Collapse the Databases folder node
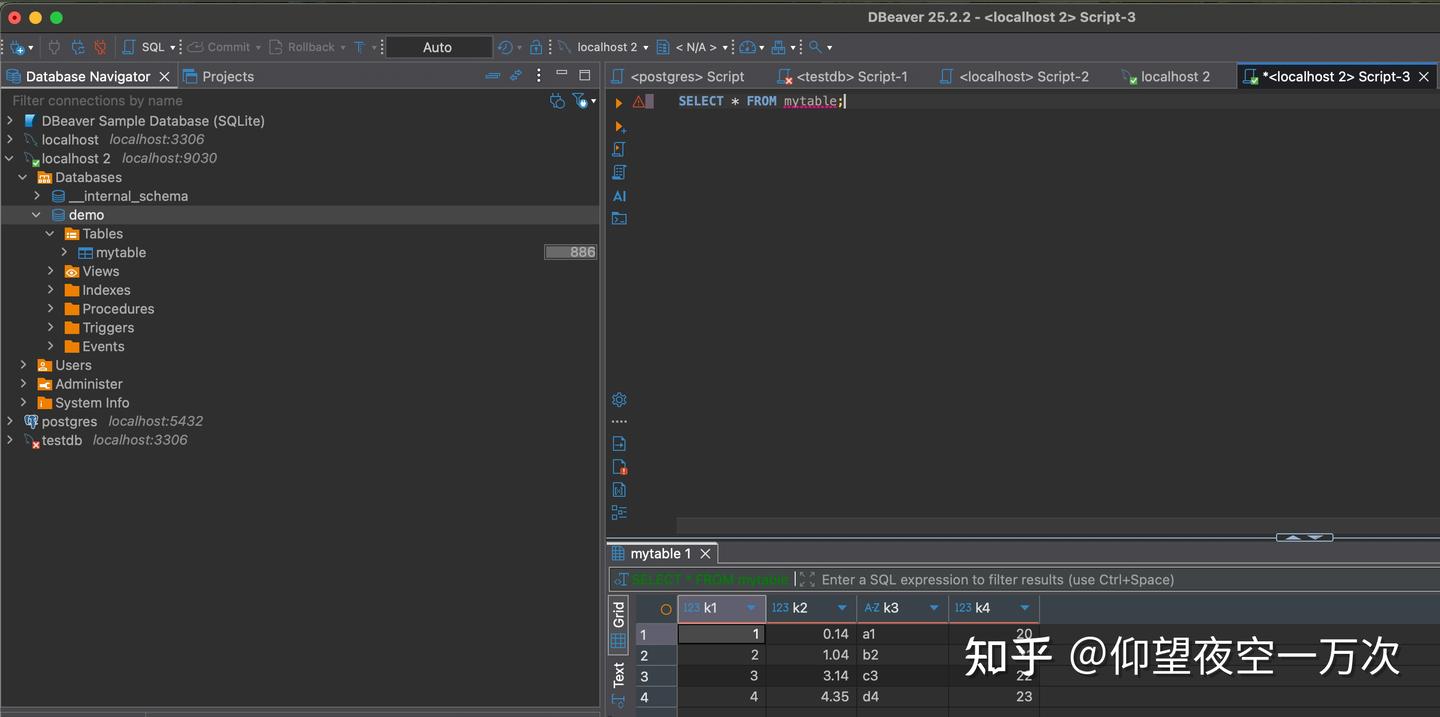This screenshot has height=717, width=1440. click(x=23, y=177)
